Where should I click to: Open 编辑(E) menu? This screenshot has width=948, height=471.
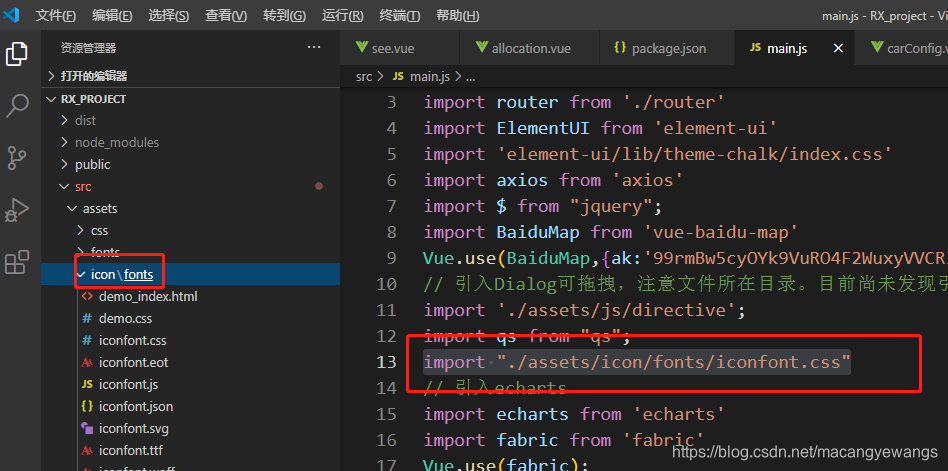pyautogui.click(x=112, y=16)
